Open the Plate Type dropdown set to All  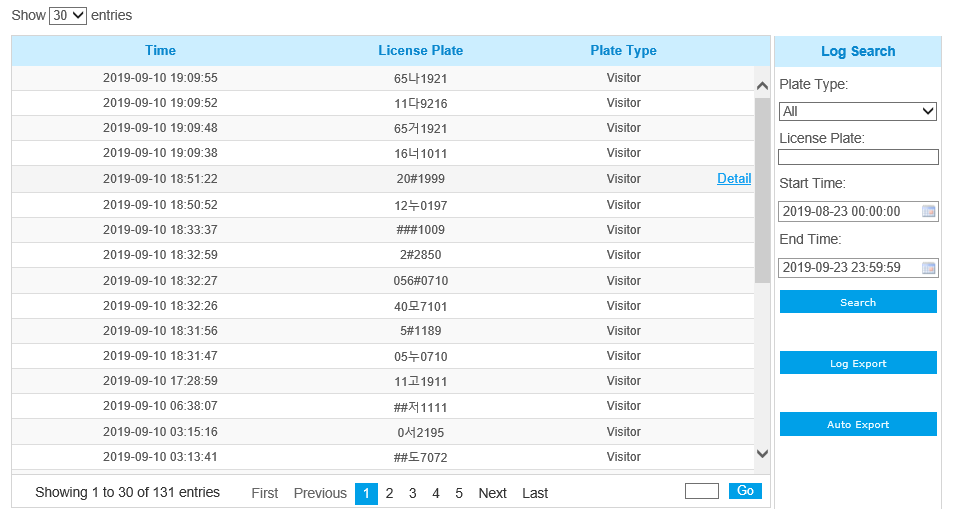(858, 111)
